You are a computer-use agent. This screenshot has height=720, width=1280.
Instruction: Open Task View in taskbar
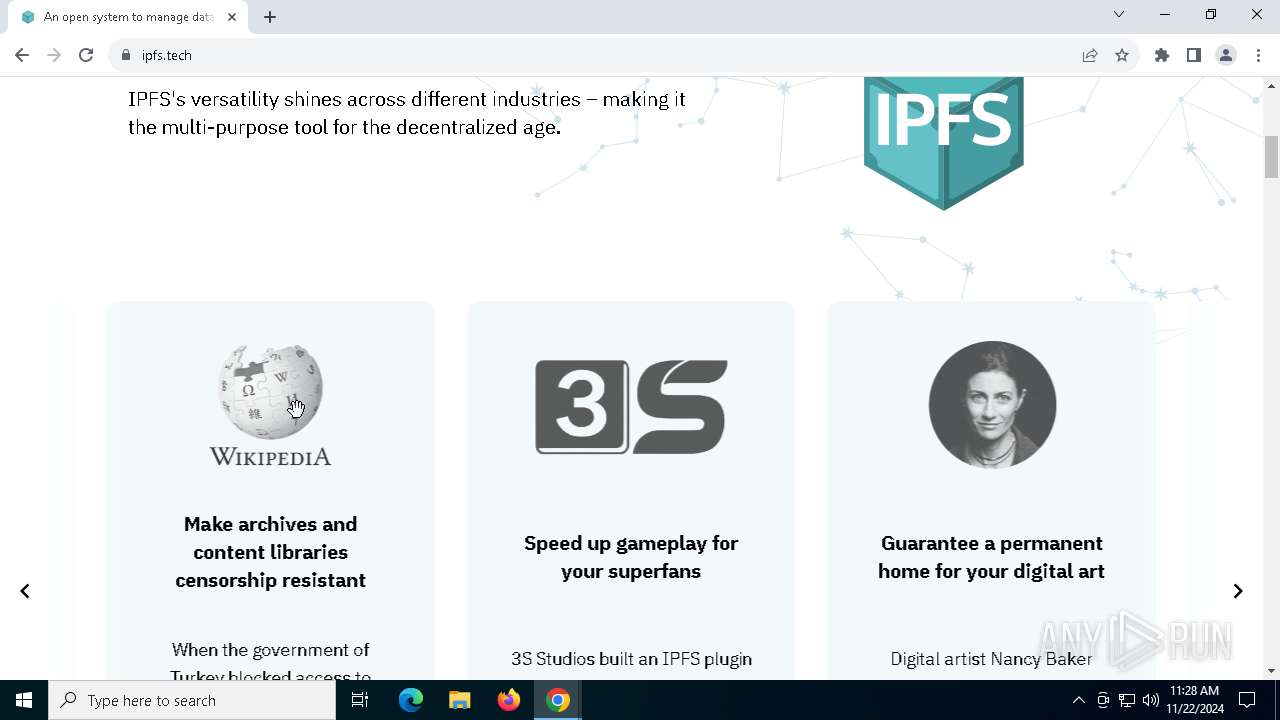[x=360, y=700]
